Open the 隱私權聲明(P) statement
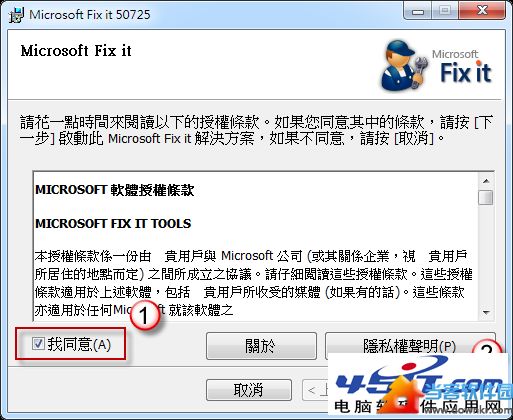Viewport: 513px width, 420px height. pyautogui.click(x=410, y=346)
